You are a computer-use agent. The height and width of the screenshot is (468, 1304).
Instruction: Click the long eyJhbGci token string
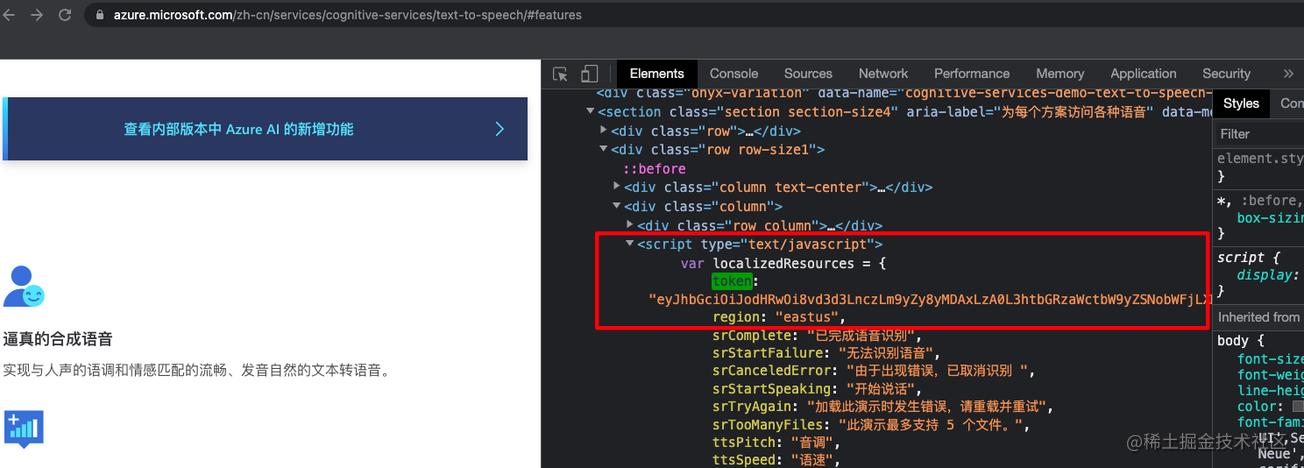tap(930, 299)
